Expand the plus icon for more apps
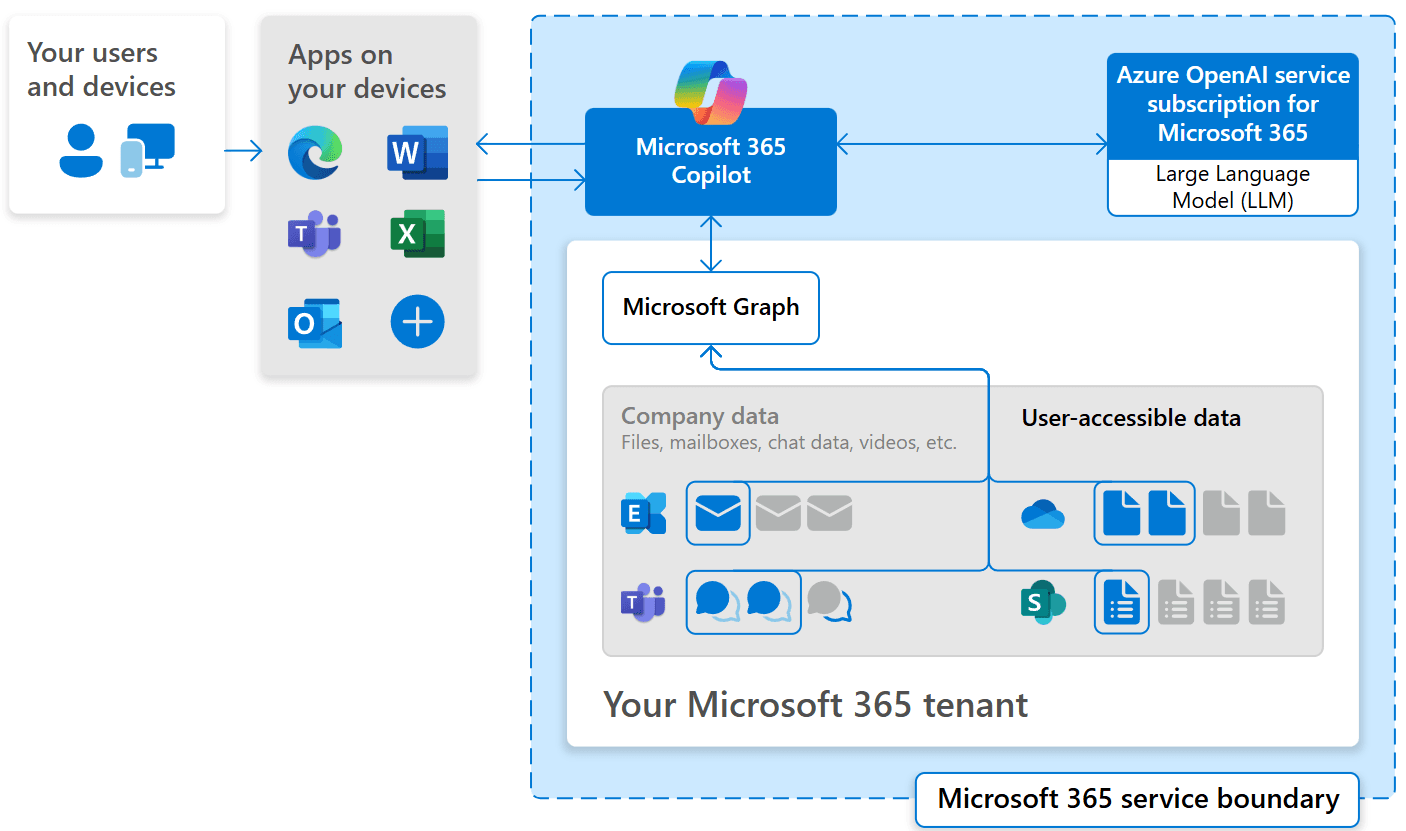1406x831 pixels. click(x=417, y=321)
